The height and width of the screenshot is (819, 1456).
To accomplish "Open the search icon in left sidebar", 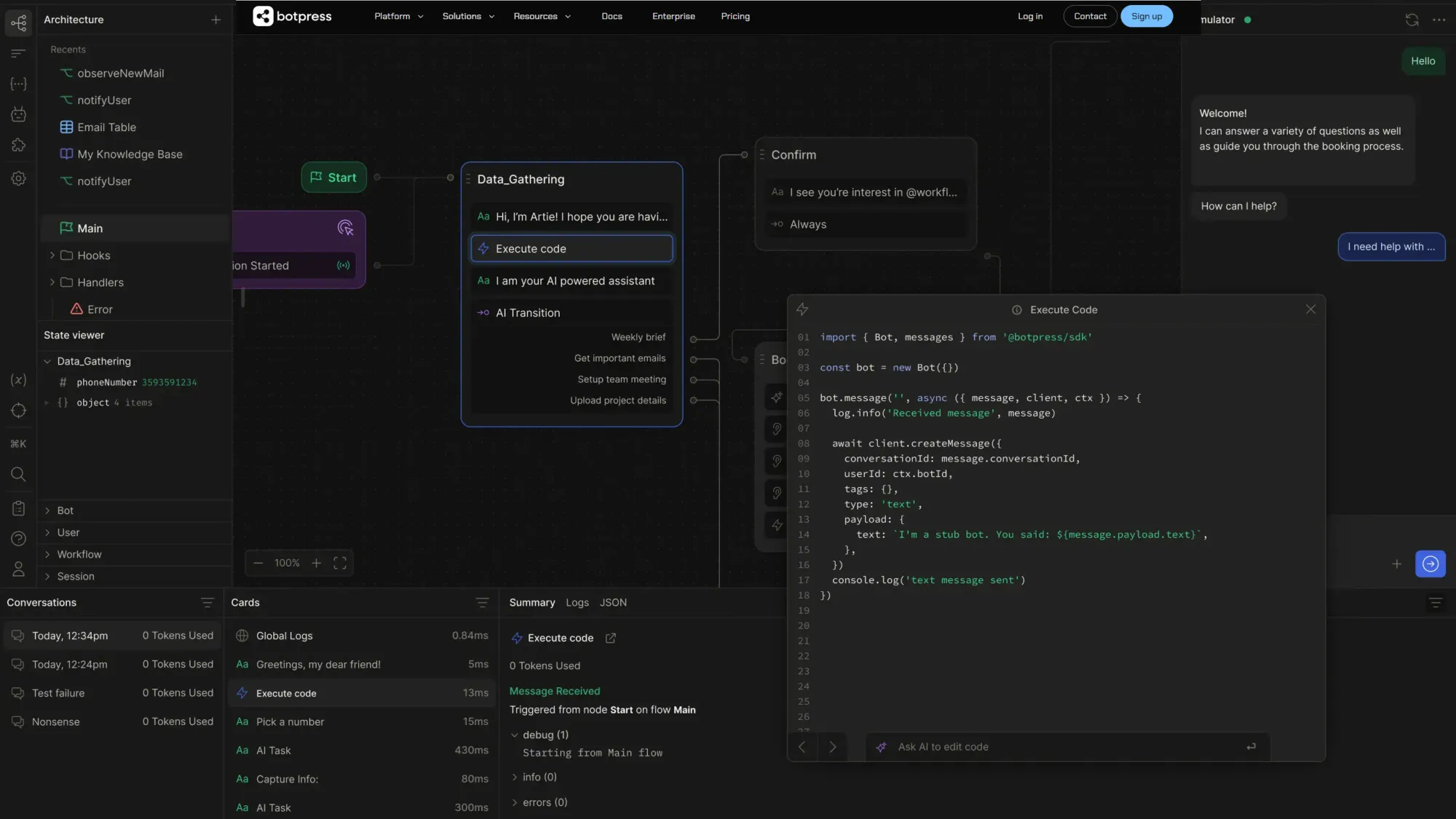I will (x=19, y=475).
